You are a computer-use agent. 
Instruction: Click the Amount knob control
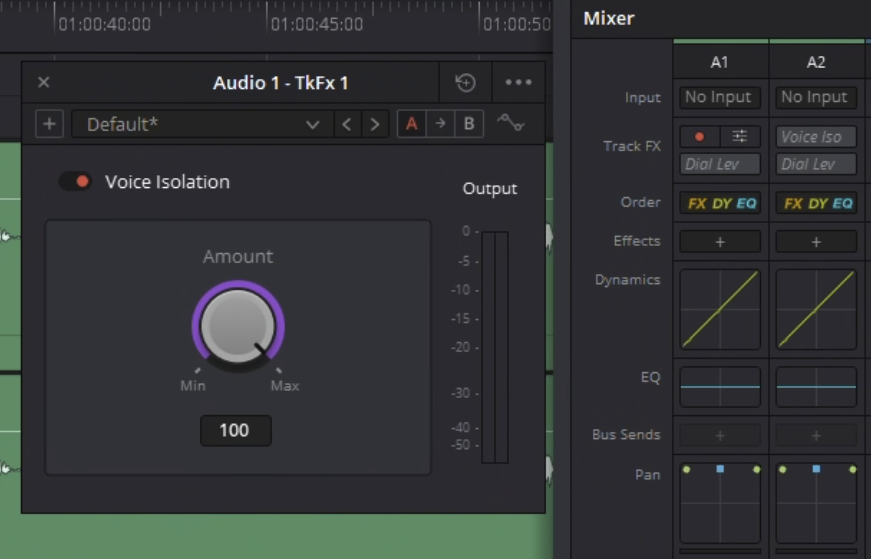click(x=238, y=326)
